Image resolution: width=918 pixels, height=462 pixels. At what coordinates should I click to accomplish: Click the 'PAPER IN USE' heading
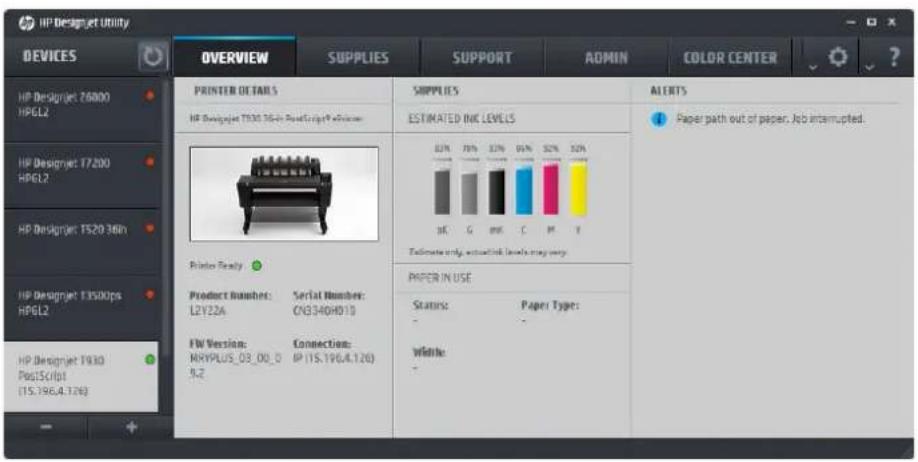tap(440, 278)
